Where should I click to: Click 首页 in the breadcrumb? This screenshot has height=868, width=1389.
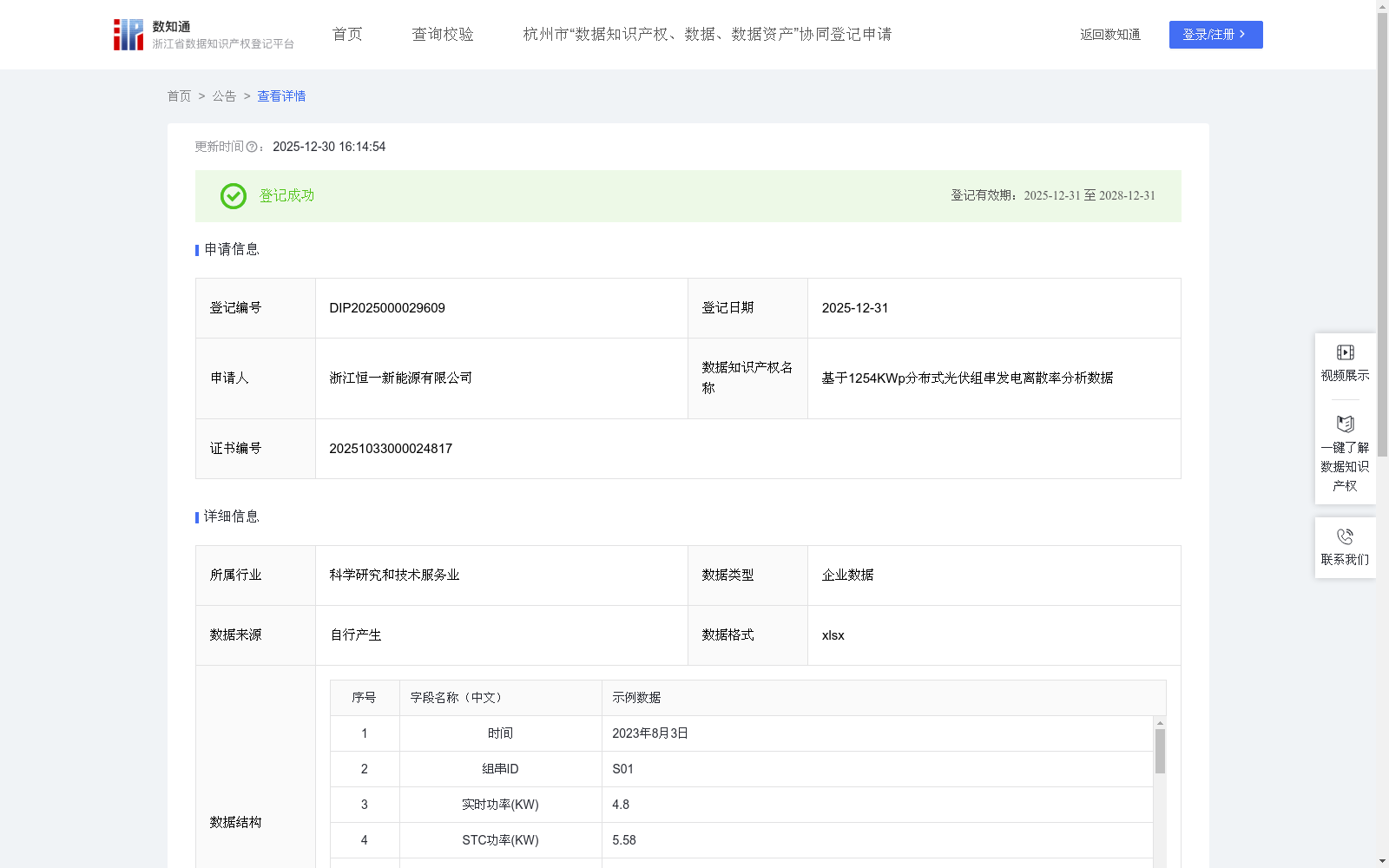click(x=179, y=96)
